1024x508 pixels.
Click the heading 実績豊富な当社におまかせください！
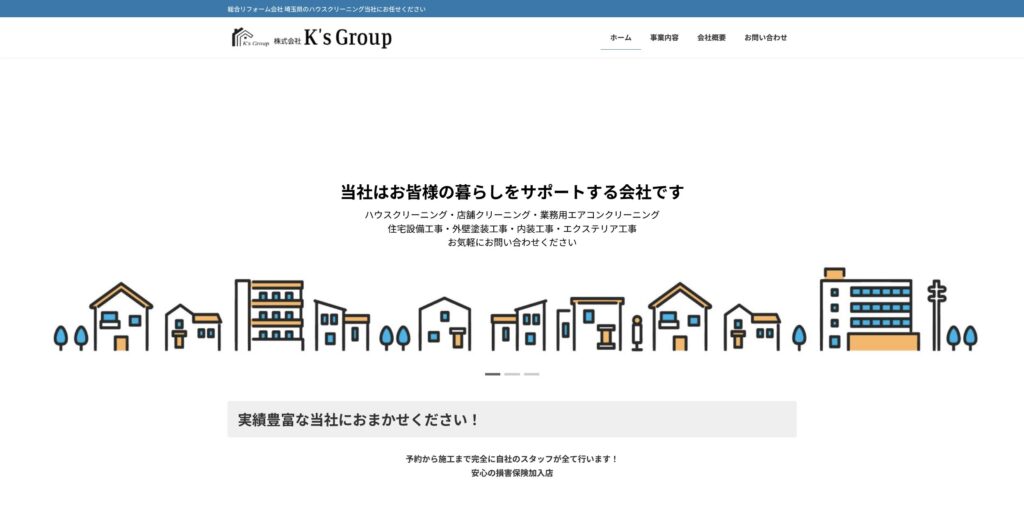(358, 420)
